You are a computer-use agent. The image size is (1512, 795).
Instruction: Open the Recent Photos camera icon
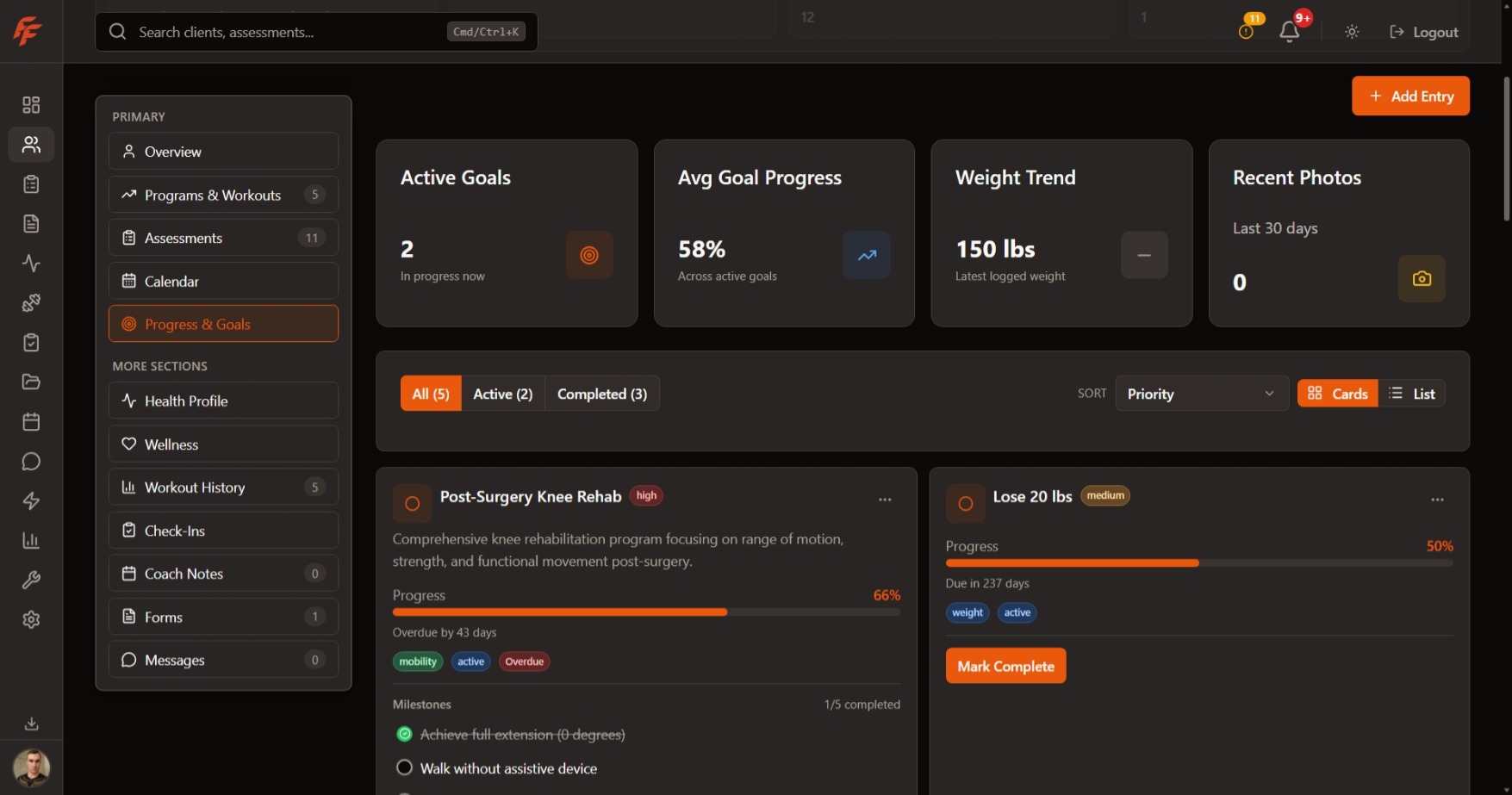click(1421, 278)
